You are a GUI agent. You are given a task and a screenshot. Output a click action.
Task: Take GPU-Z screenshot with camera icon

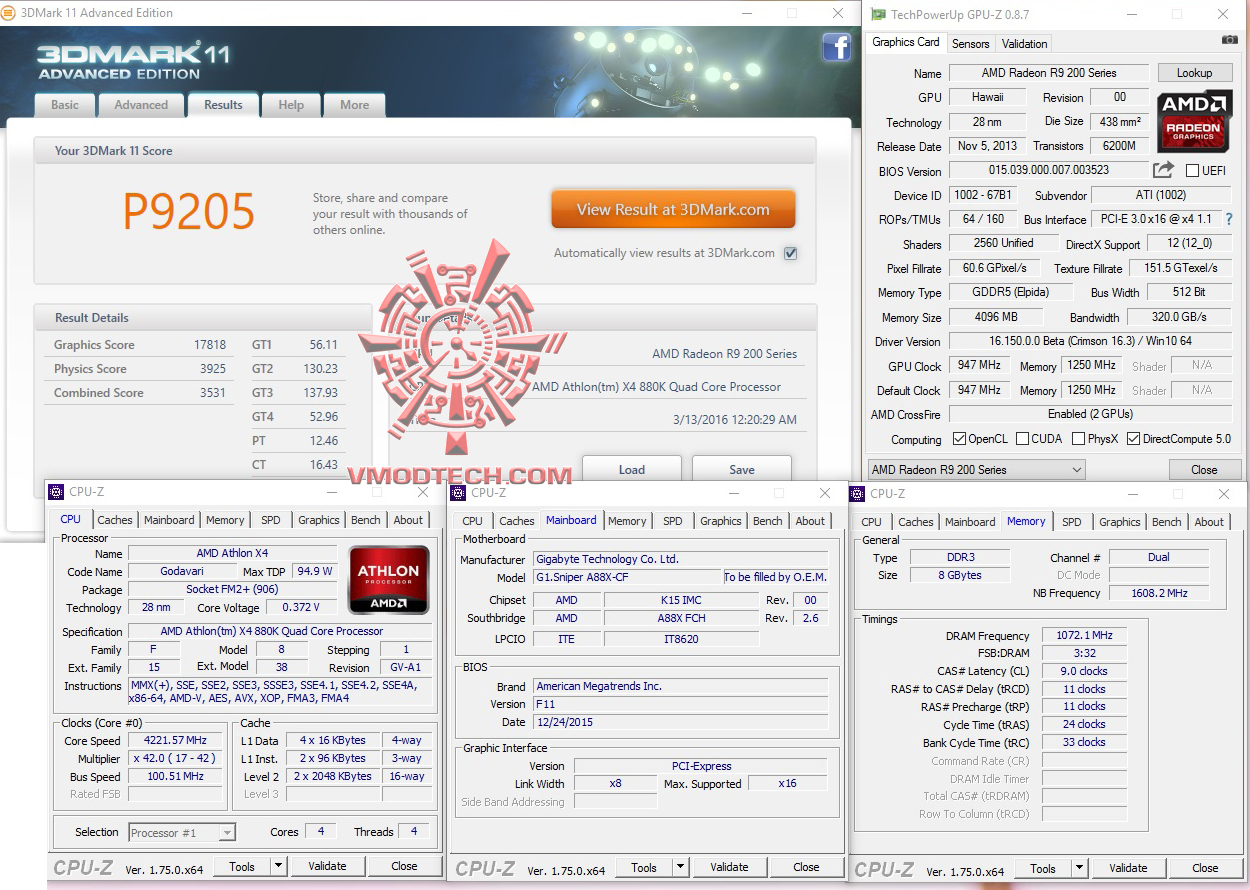pos(1229,40)
